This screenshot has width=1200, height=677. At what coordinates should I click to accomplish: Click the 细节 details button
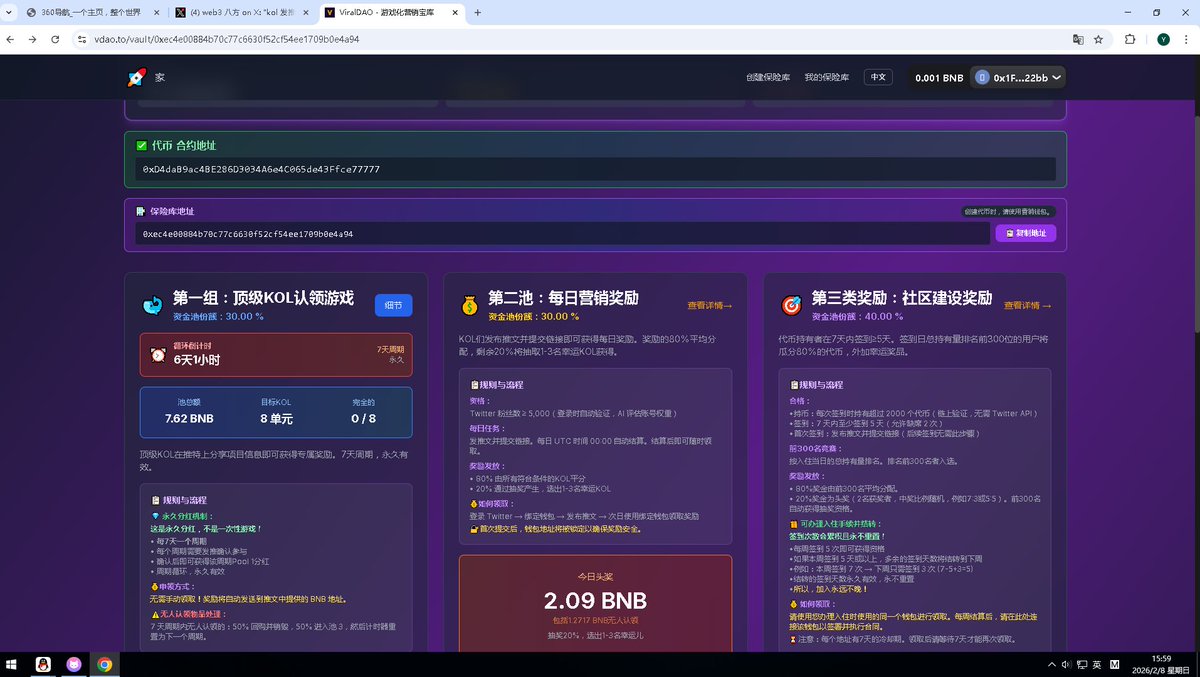point(393,305)
